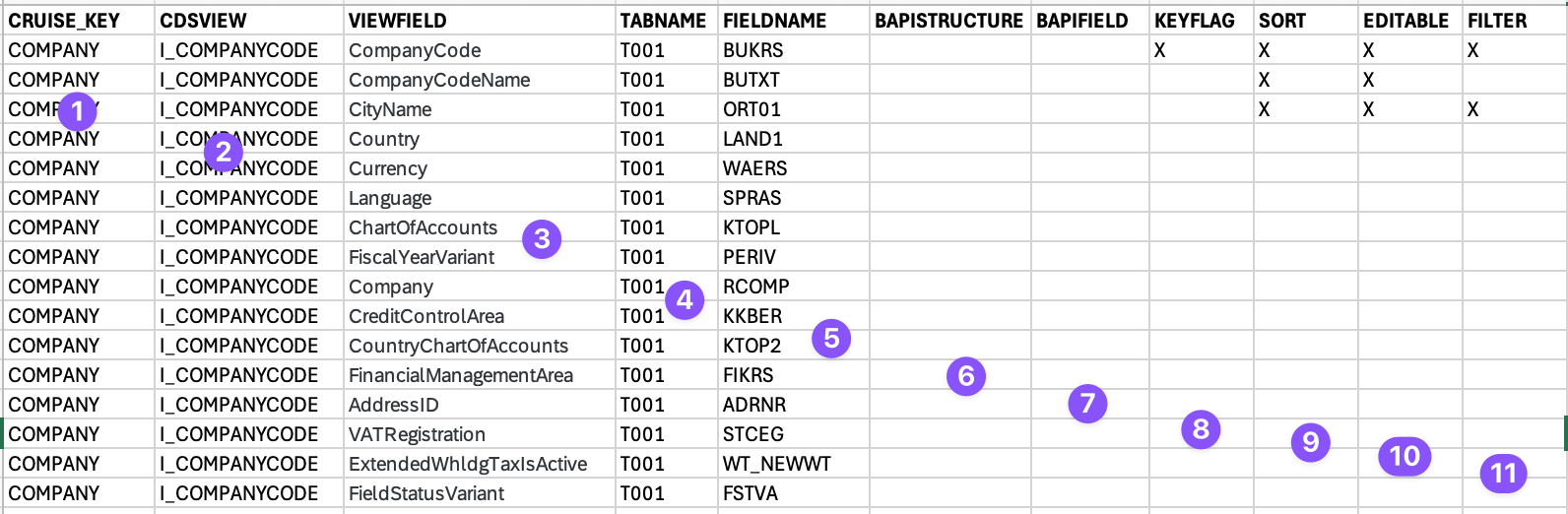This screenshot has height=514, width=1568.
Task: Click the FILTER X in the CityName row
Action: [x=1472, y=109]
